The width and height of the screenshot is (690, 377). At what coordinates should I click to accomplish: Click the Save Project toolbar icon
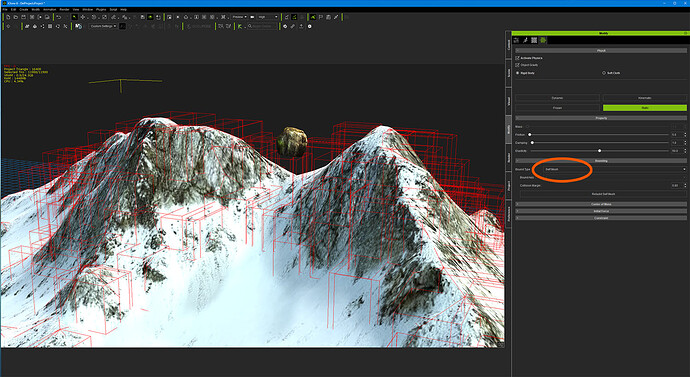pos(23,17)
